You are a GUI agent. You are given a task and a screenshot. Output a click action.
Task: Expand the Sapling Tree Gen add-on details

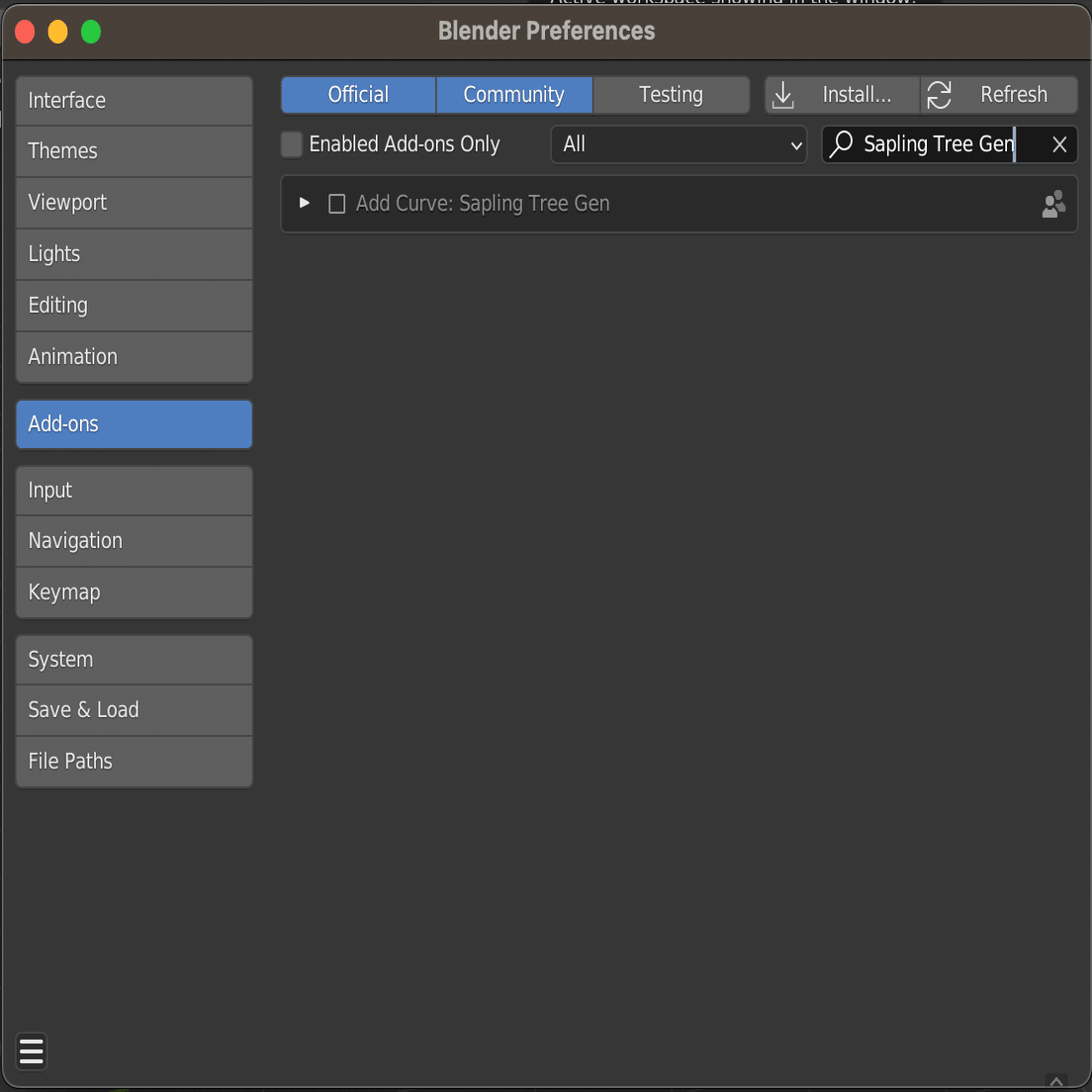tap(305, 203)
